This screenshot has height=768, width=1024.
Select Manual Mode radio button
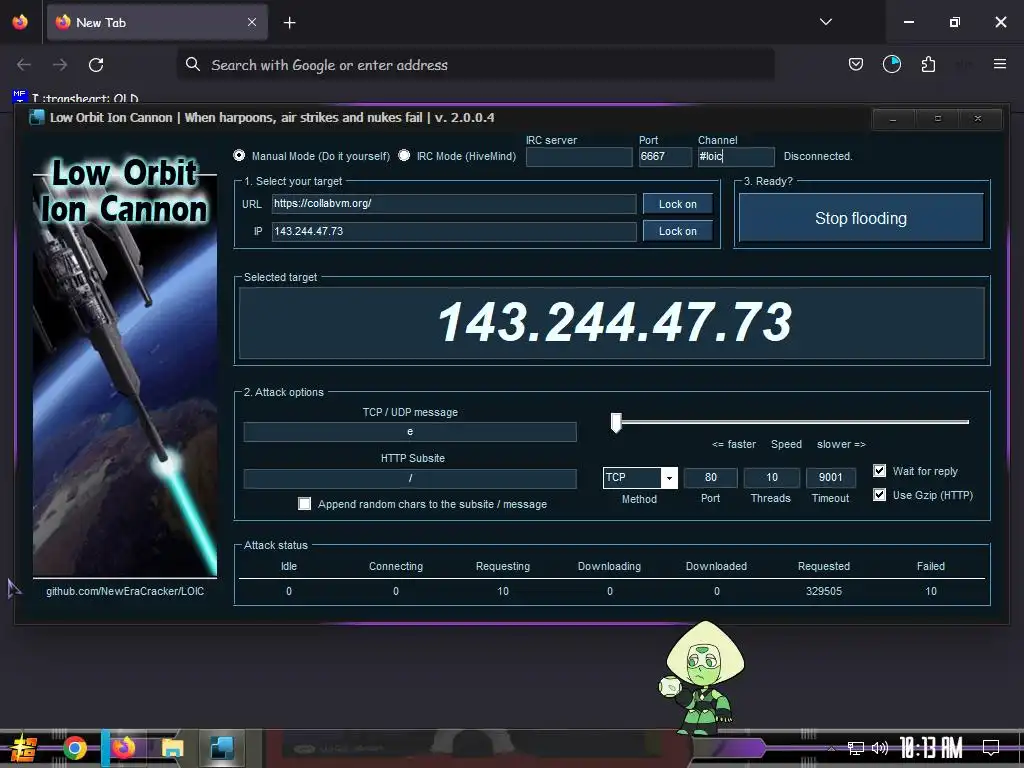click(239, 155)
